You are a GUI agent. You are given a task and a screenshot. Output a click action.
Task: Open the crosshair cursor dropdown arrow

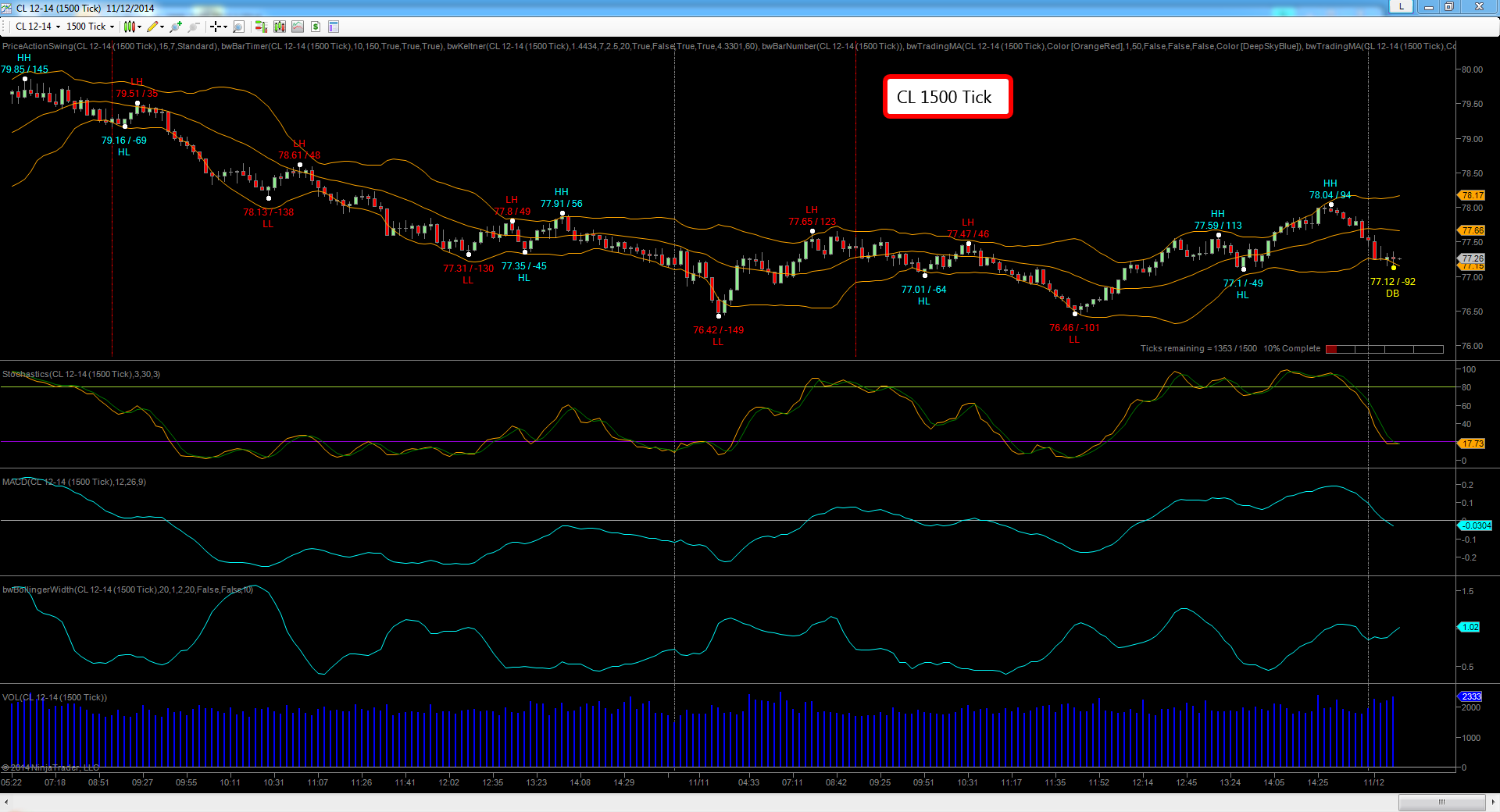(225, 27)
